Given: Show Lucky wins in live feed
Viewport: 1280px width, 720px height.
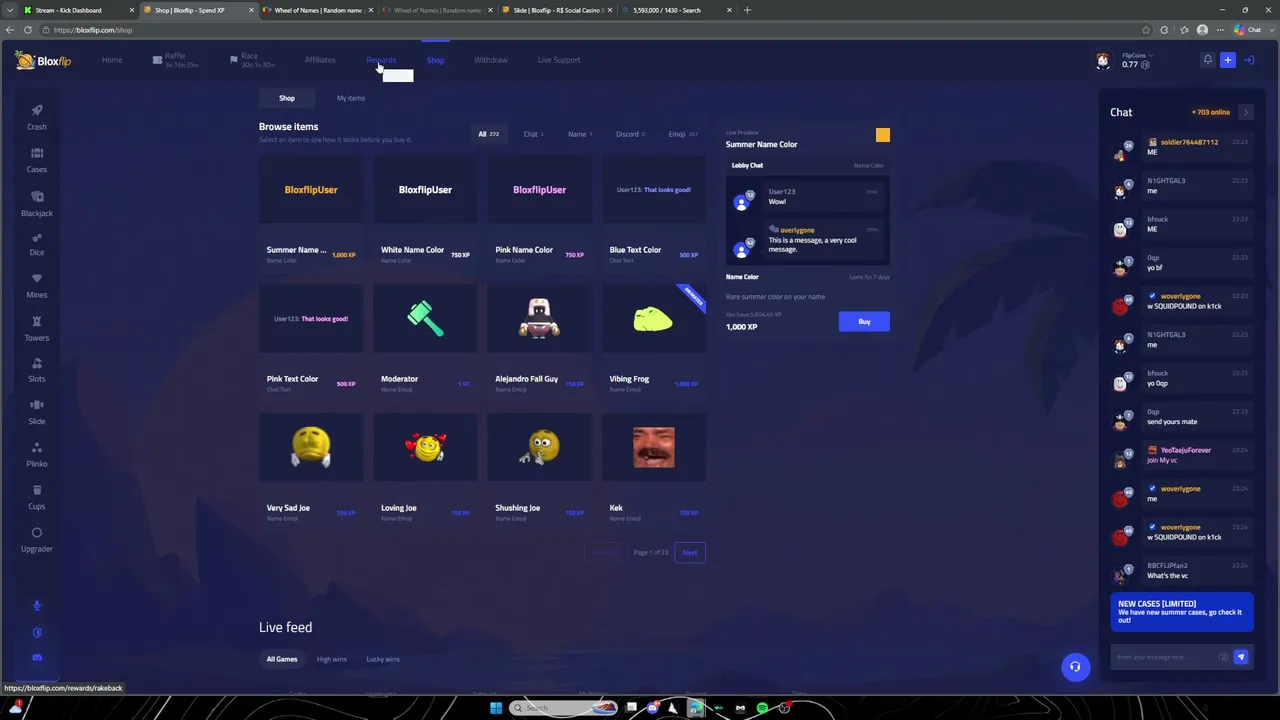Looking at the screenshot, I should click(x=383, y=659).
